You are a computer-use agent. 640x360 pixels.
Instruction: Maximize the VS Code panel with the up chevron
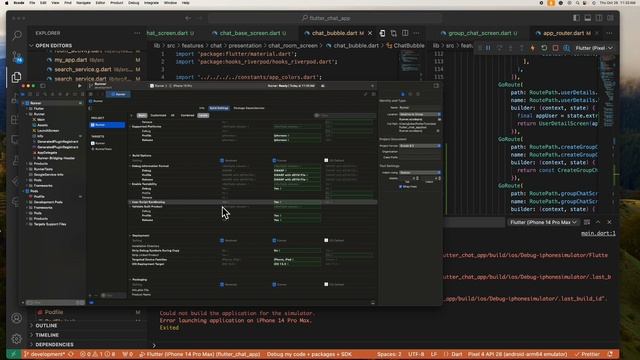(598, 222)
